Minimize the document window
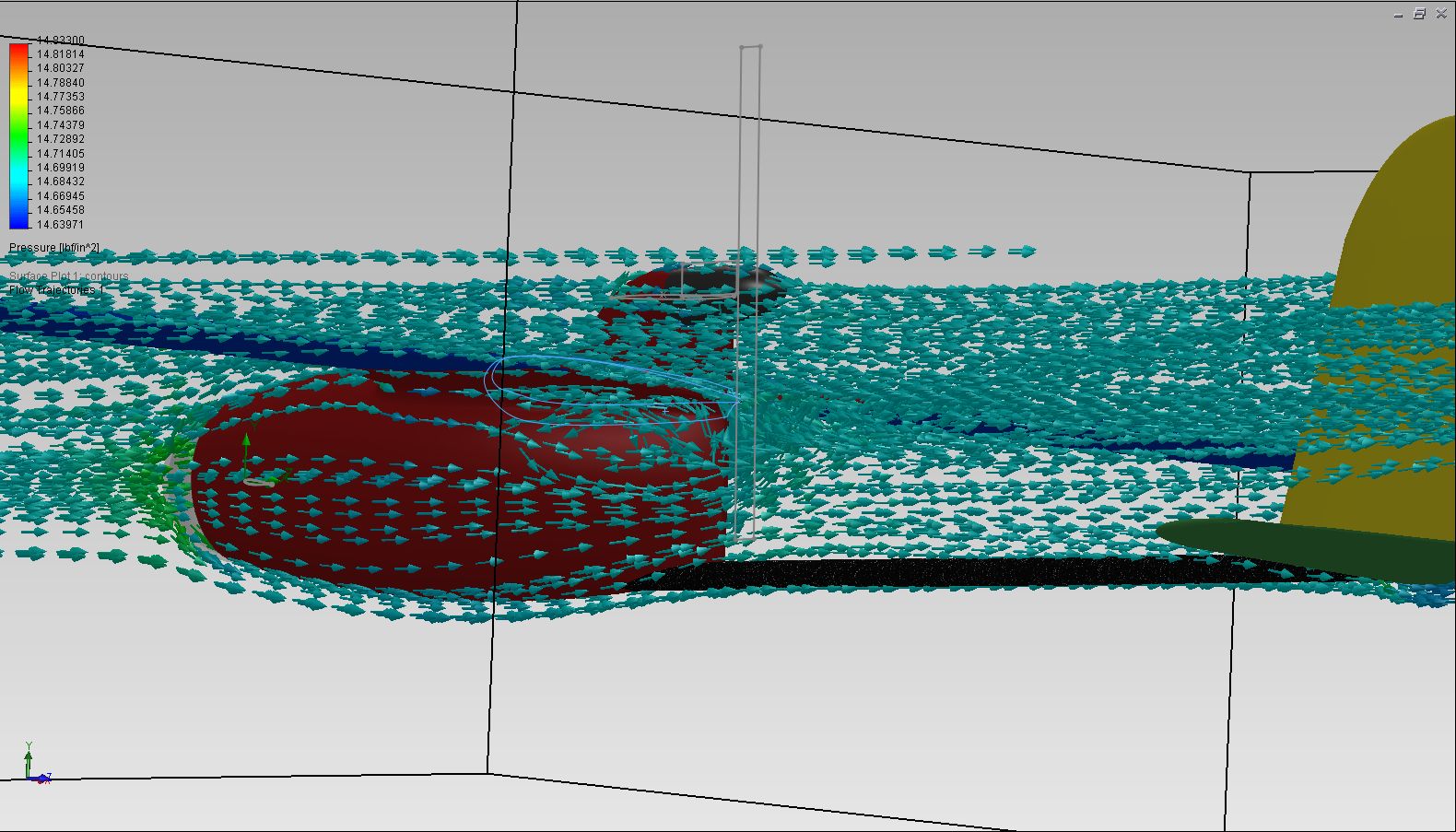 click(x=1399, y=14)
